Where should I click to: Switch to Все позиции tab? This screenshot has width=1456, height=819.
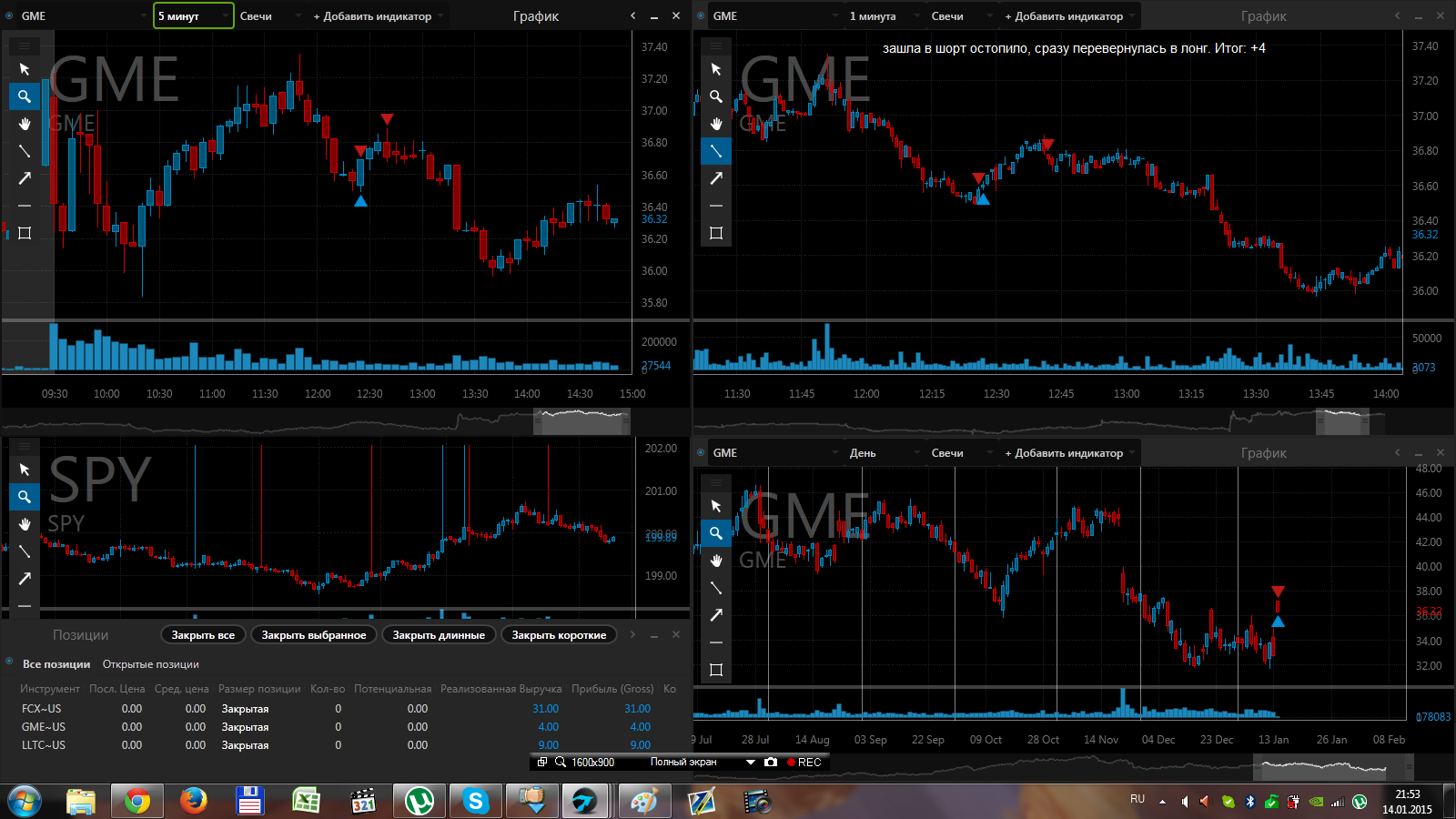click(x=56, y=664)
